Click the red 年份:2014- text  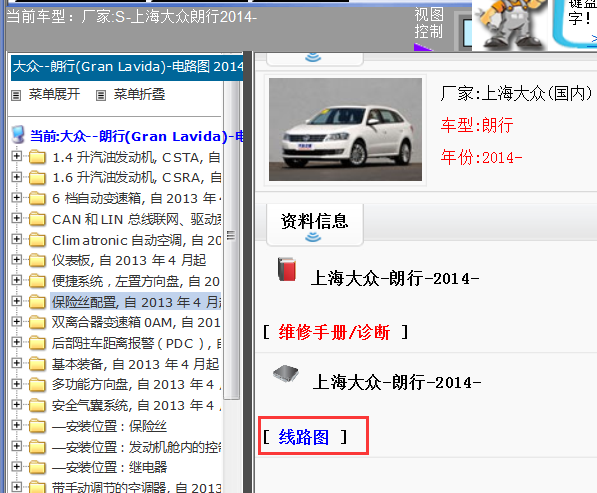pyautogui.click(x=481, y=157)
